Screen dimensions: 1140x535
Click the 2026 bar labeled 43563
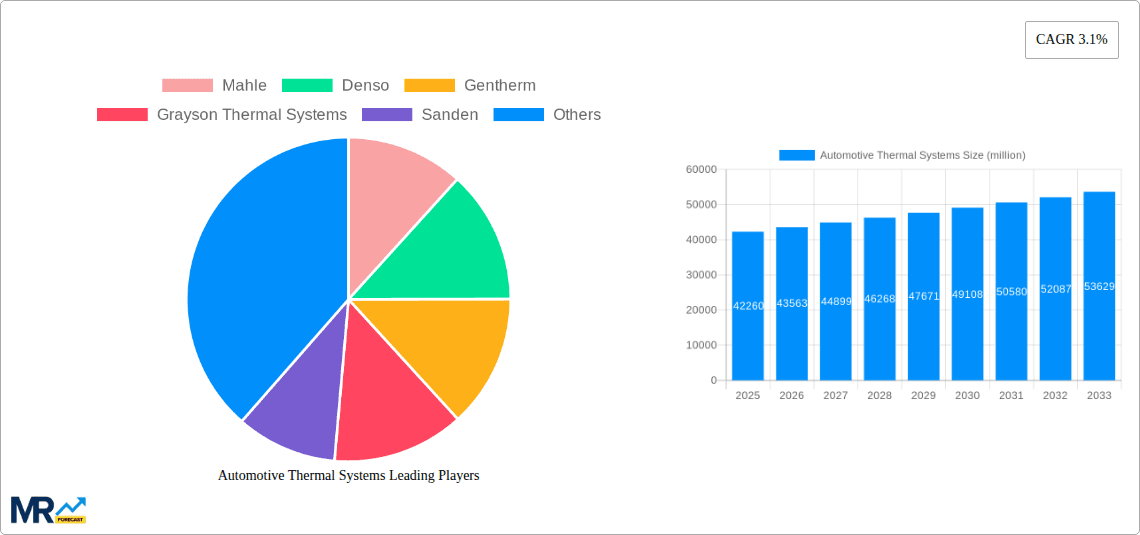[x=792, y=304]
